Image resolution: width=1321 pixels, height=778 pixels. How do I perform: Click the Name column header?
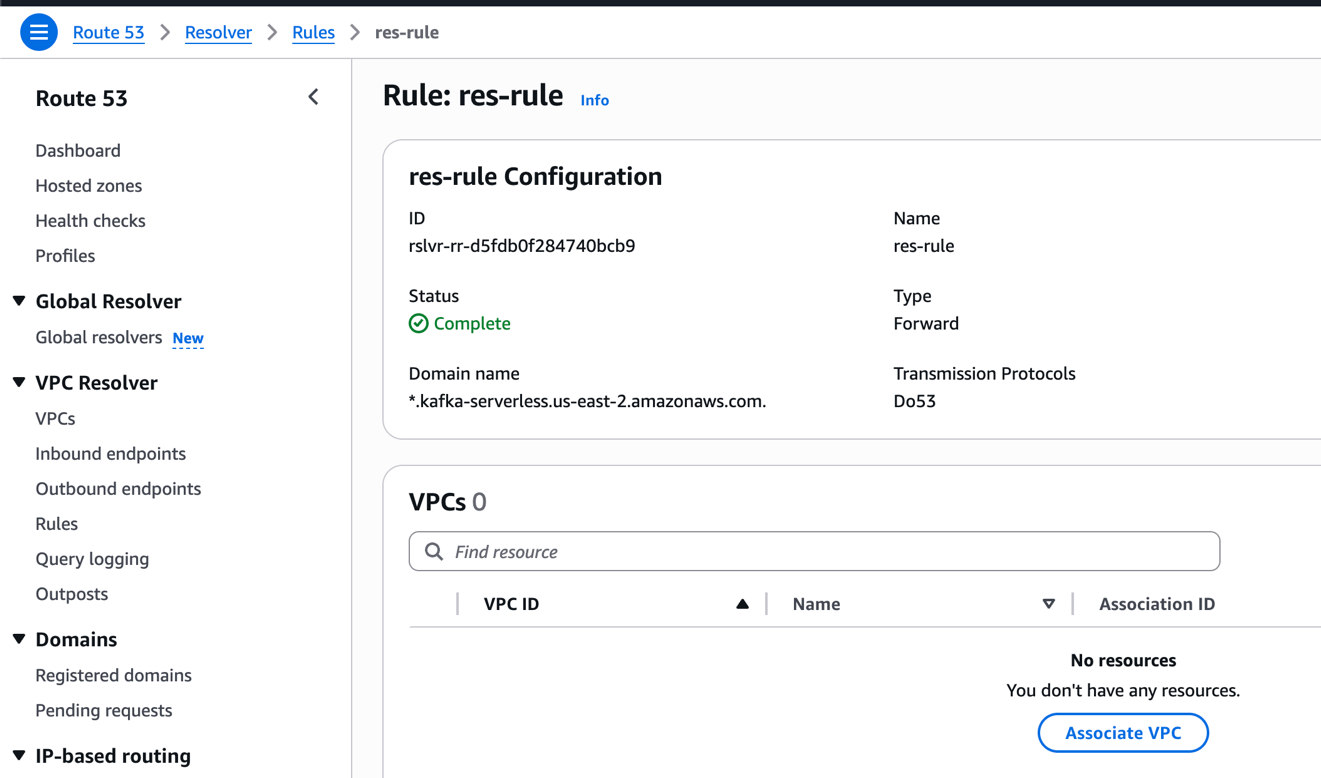point(816,604)
